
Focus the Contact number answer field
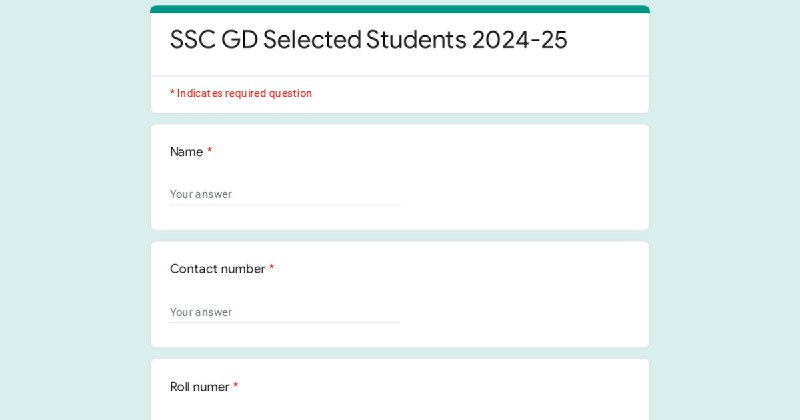285,312
